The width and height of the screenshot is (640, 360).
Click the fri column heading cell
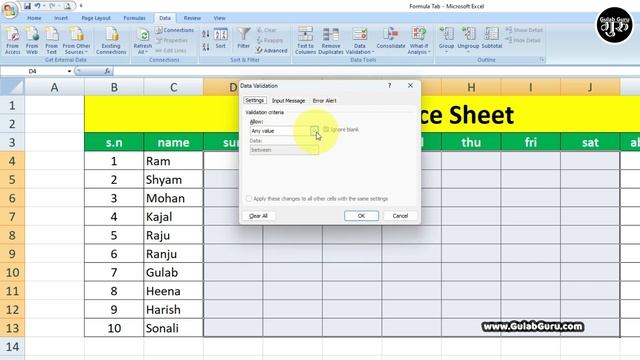(531, 142)
